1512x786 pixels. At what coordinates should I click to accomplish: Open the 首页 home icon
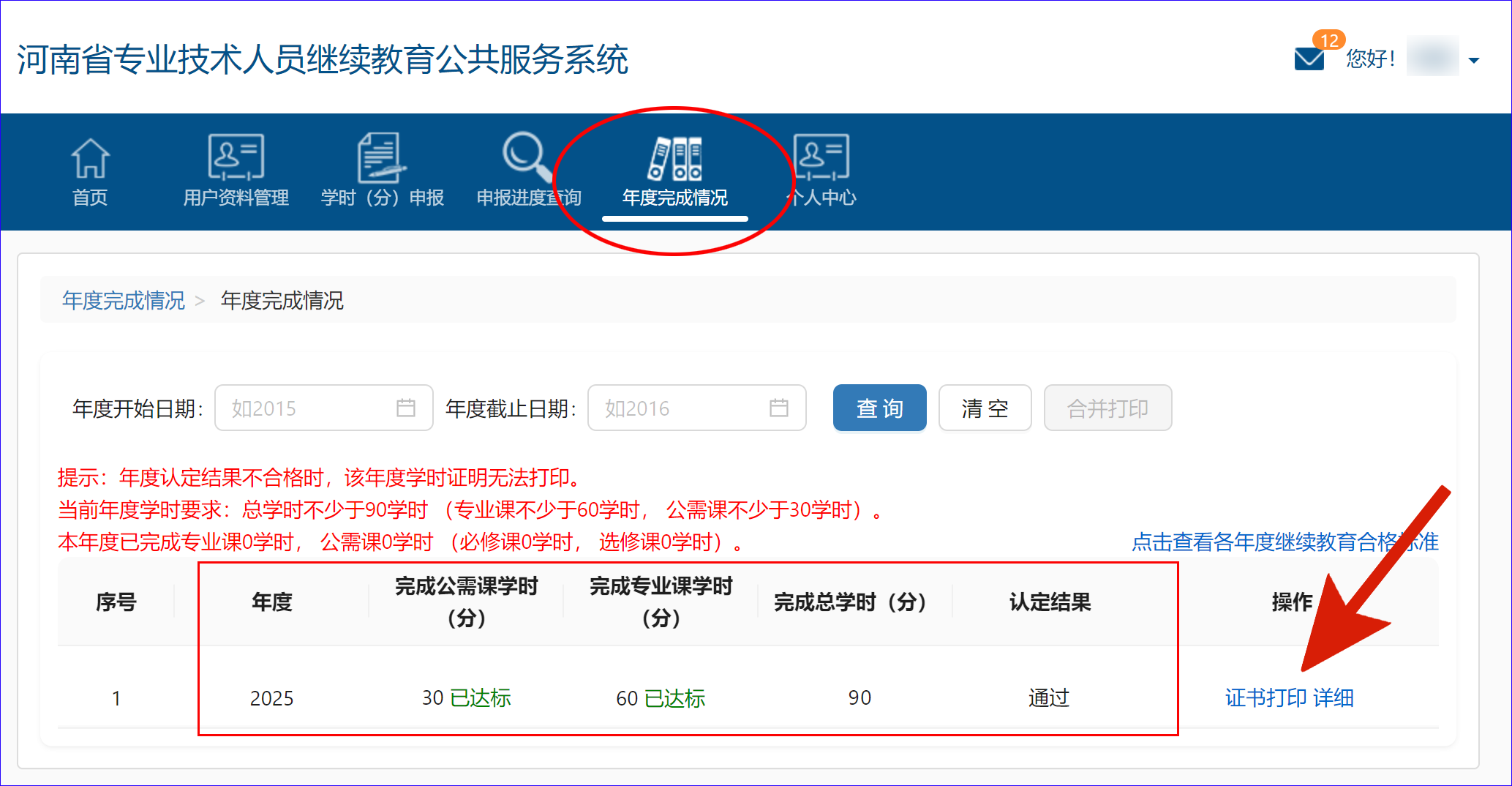(90, 170)
